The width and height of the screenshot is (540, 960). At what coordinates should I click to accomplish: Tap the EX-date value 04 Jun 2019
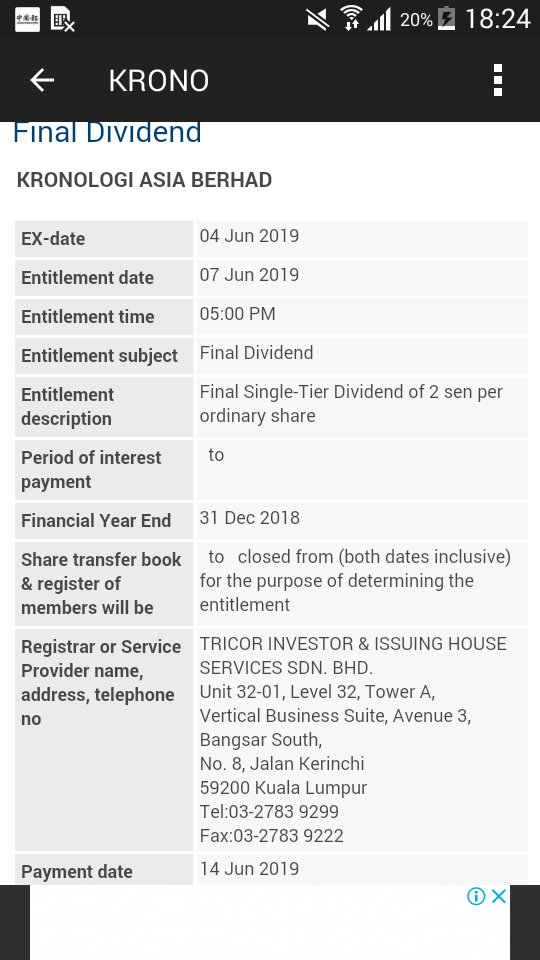249,236
